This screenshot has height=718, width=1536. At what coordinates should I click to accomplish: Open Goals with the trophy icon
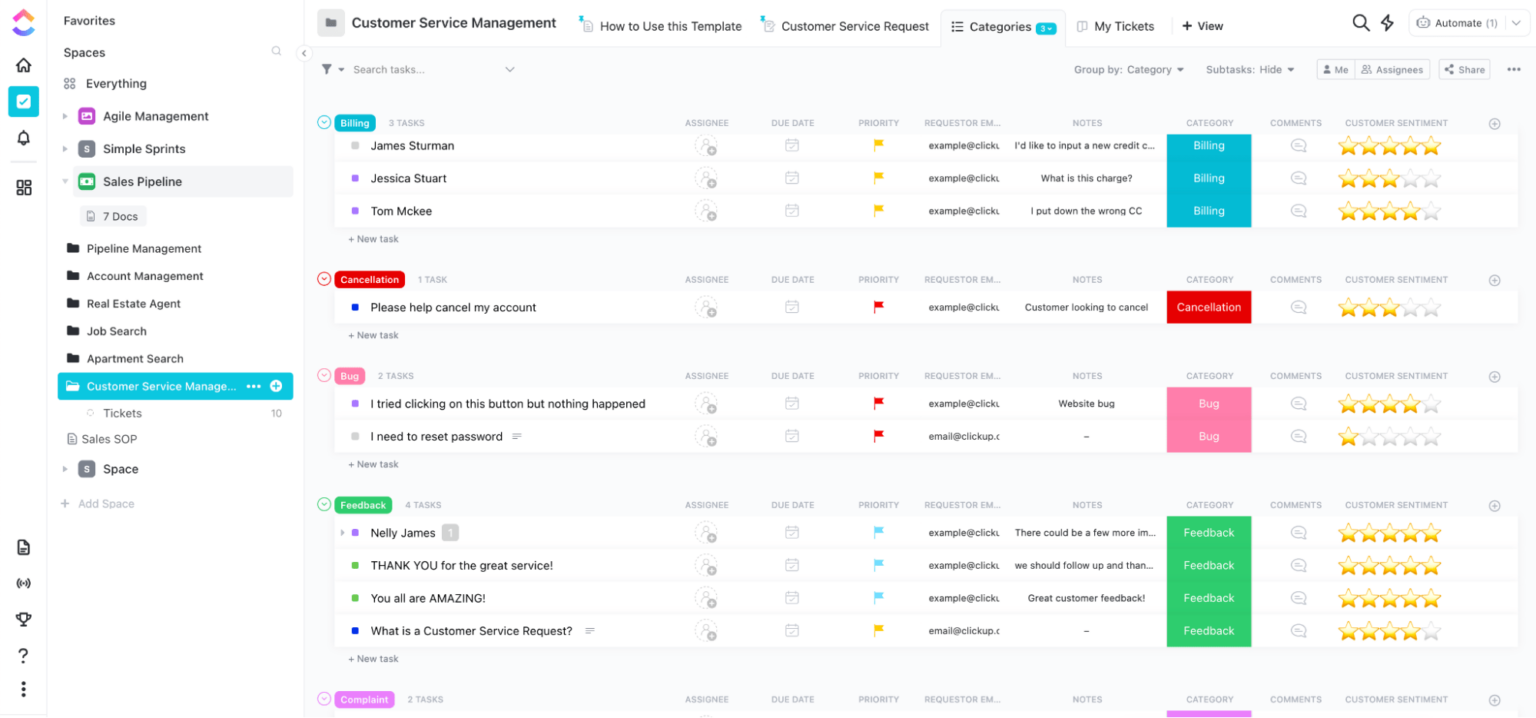23,619
